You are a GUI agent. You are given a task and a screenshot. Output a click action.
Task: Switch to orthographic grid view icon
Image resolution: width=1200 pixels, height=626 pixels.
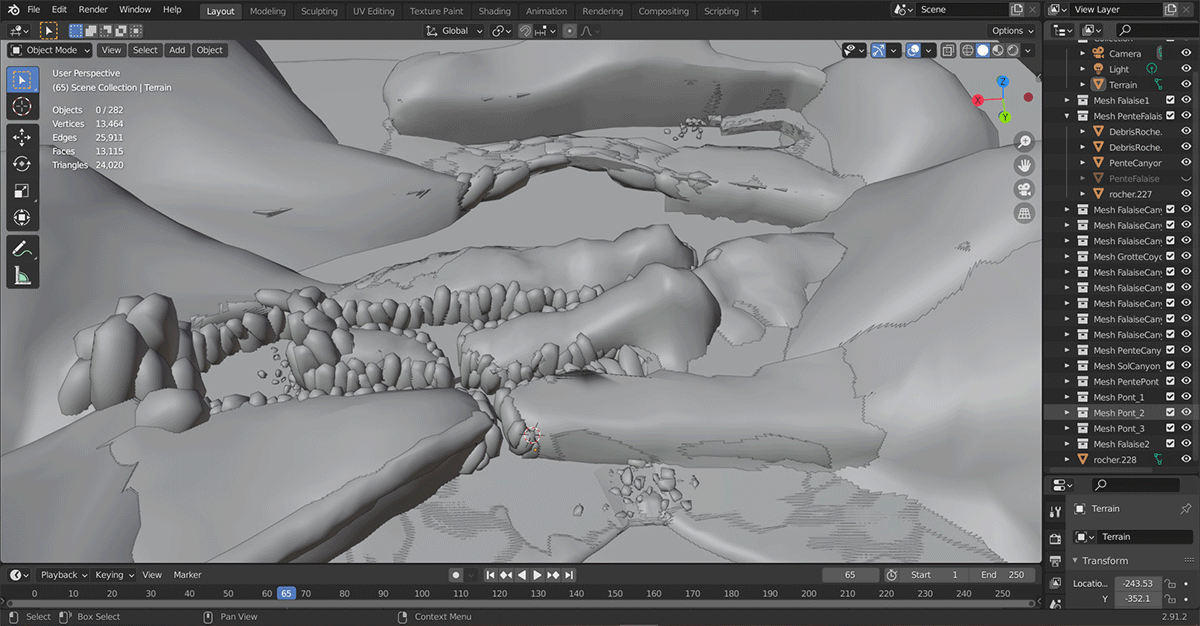[1024, 213]
